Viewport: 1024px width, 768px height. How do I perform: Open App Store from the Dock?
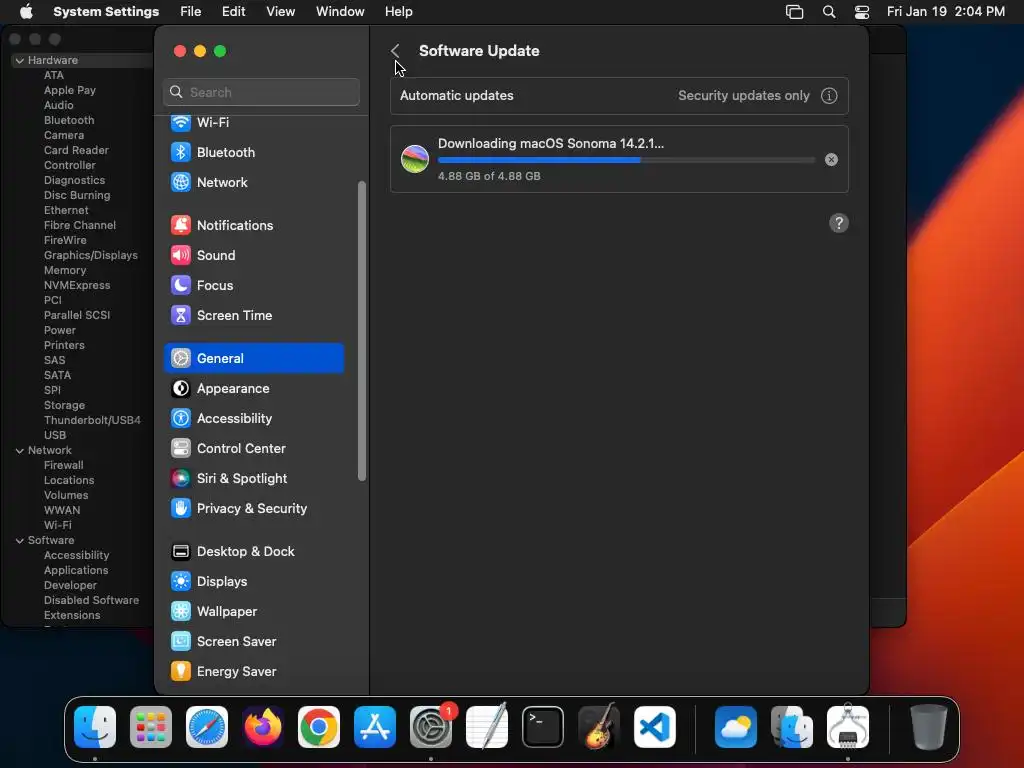tap(375, 727)
